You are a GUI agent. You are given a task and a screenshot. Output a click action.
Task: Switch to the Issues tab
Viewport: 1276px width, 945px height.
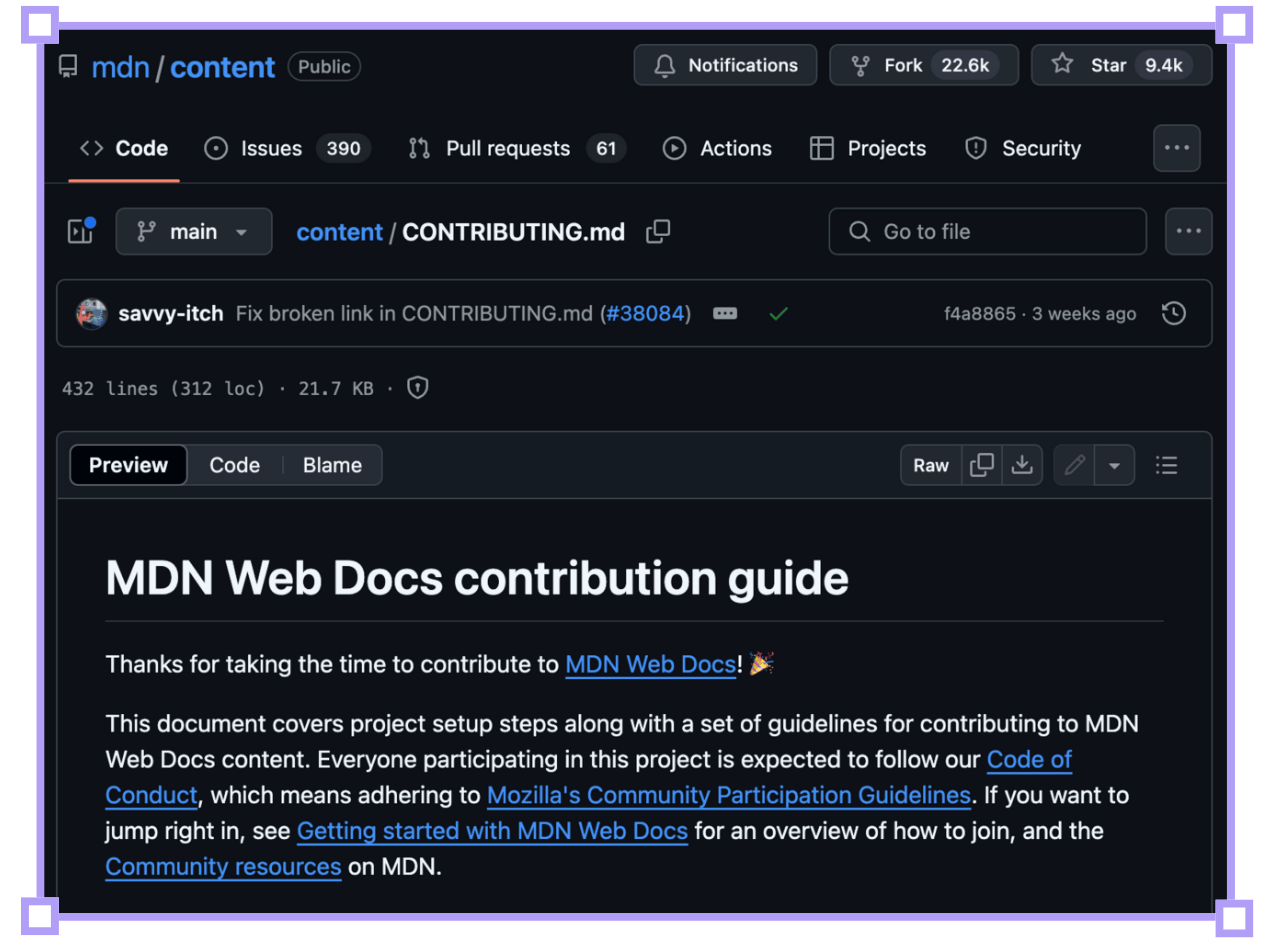click(x=287, y=148)
